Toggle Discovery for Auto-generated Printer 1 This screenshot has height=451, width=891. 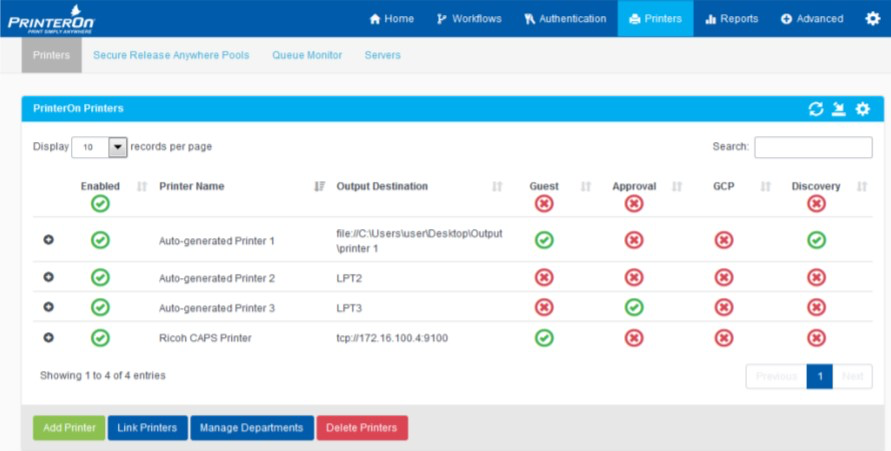[x=816, y=240]
